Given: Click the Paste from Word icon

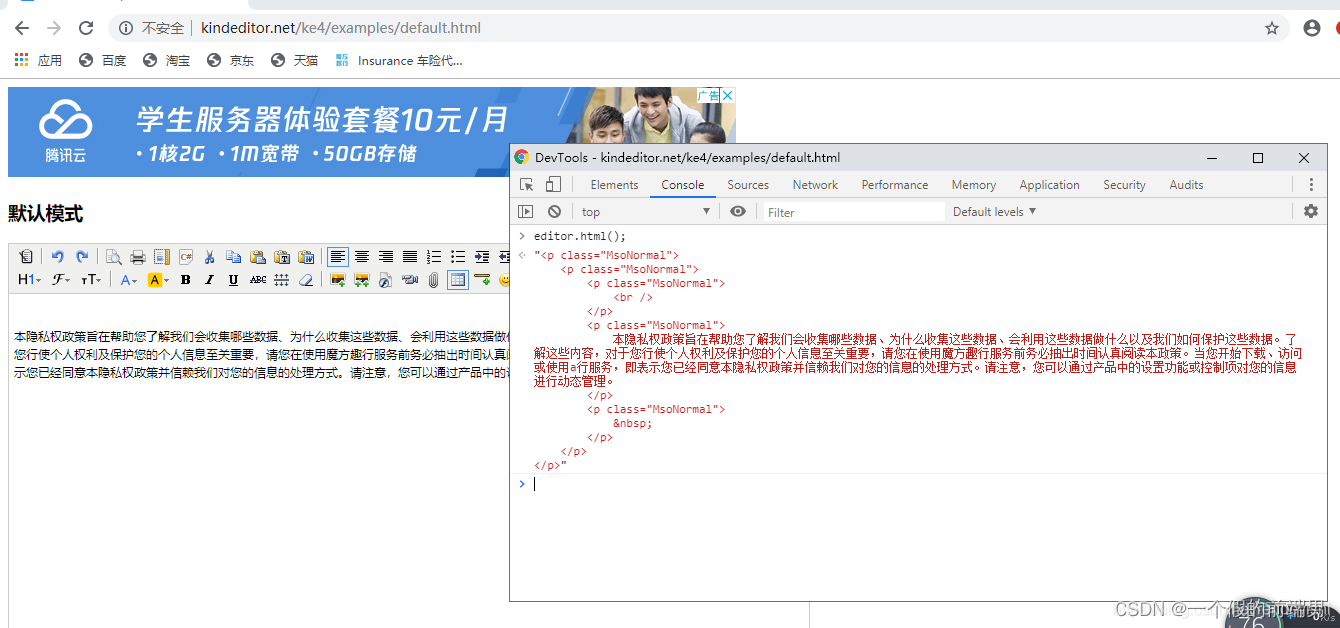Looking at the screenshot, I should point(304,257).
